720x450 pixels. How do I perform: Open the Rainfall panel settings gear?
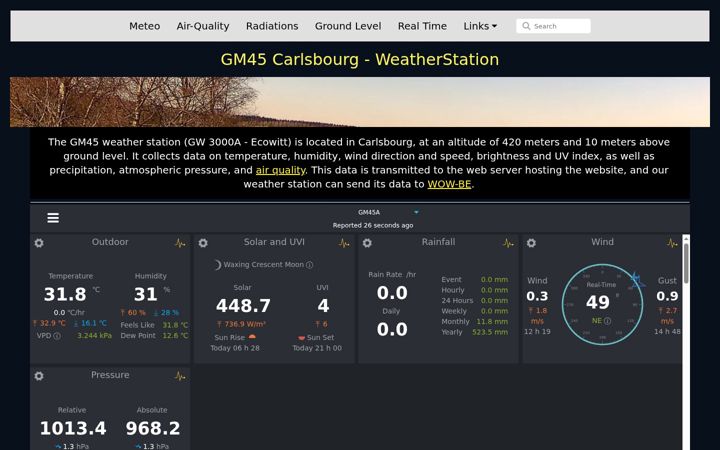pyautogui.click(x=367, y=243)
